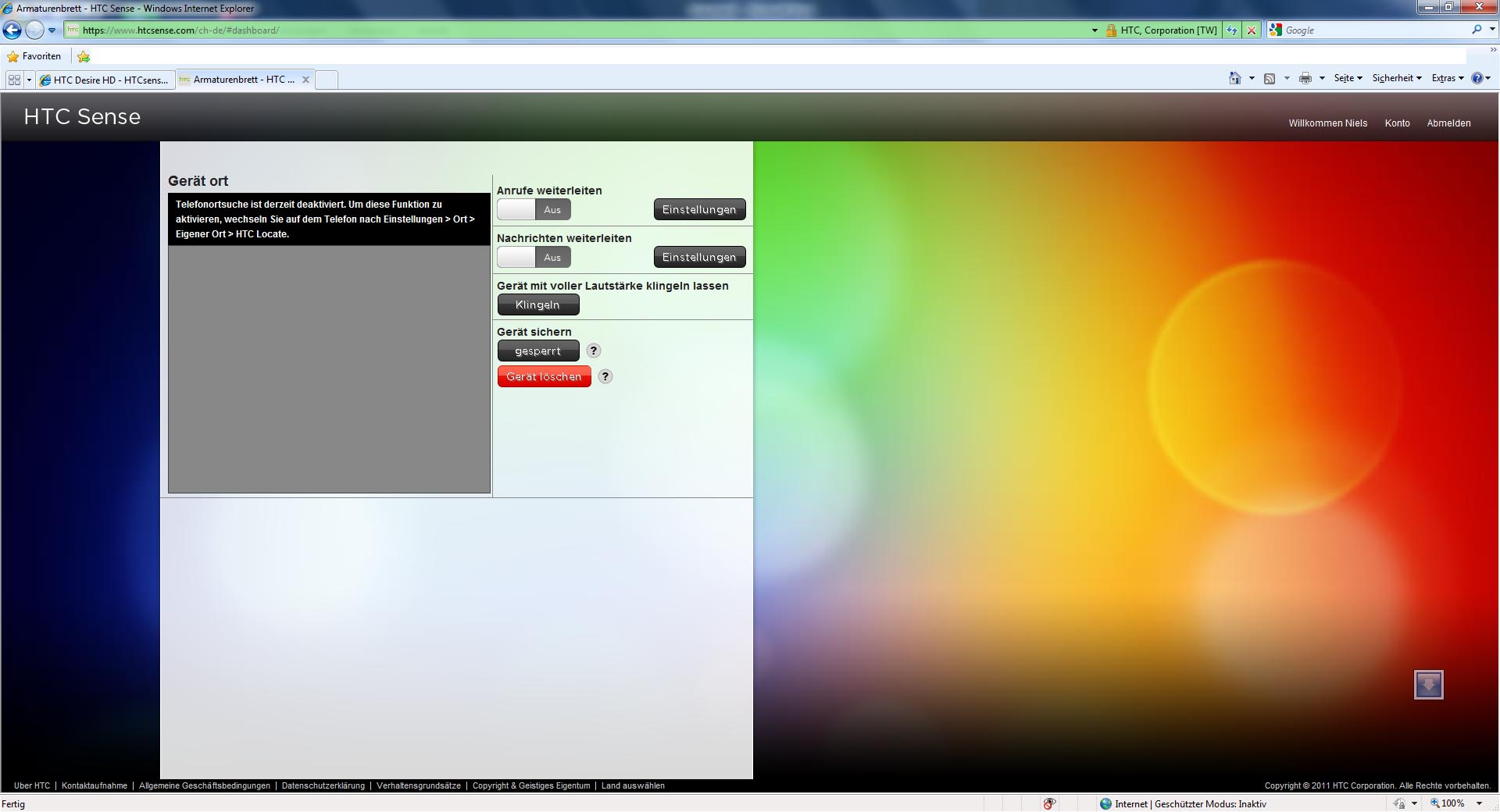Screen dimensions: 1500x812
Task: Click the red Gerät löschen button
Action: point(544,377)
